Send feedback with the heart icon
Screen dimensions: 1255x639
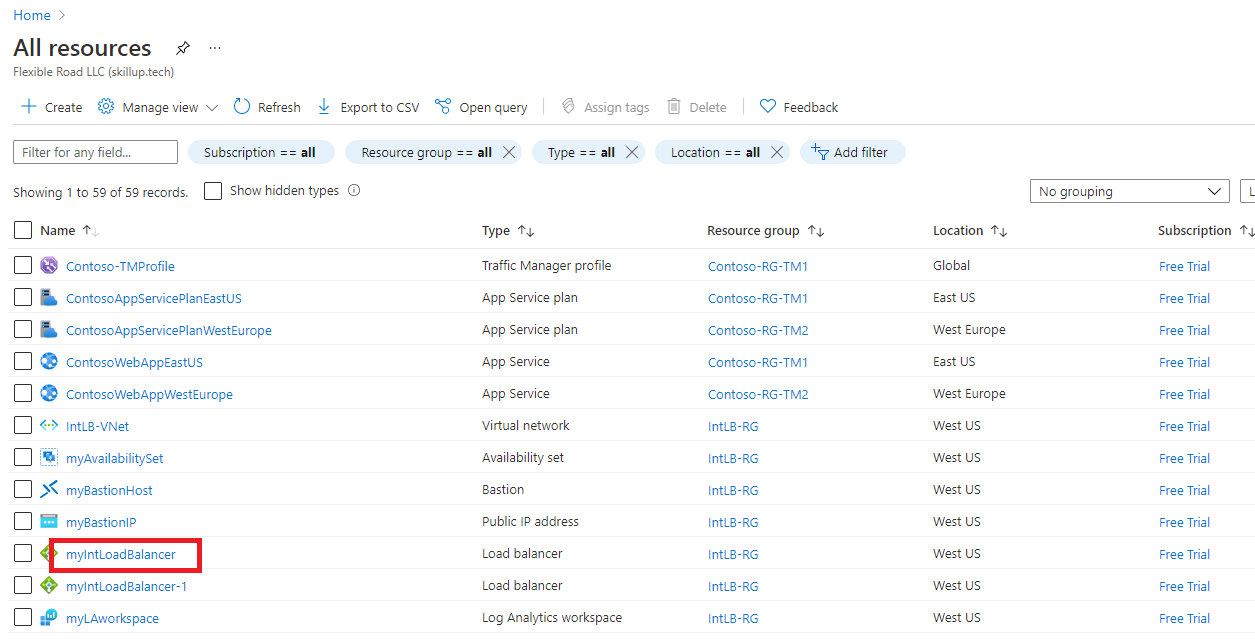point(798,106)
